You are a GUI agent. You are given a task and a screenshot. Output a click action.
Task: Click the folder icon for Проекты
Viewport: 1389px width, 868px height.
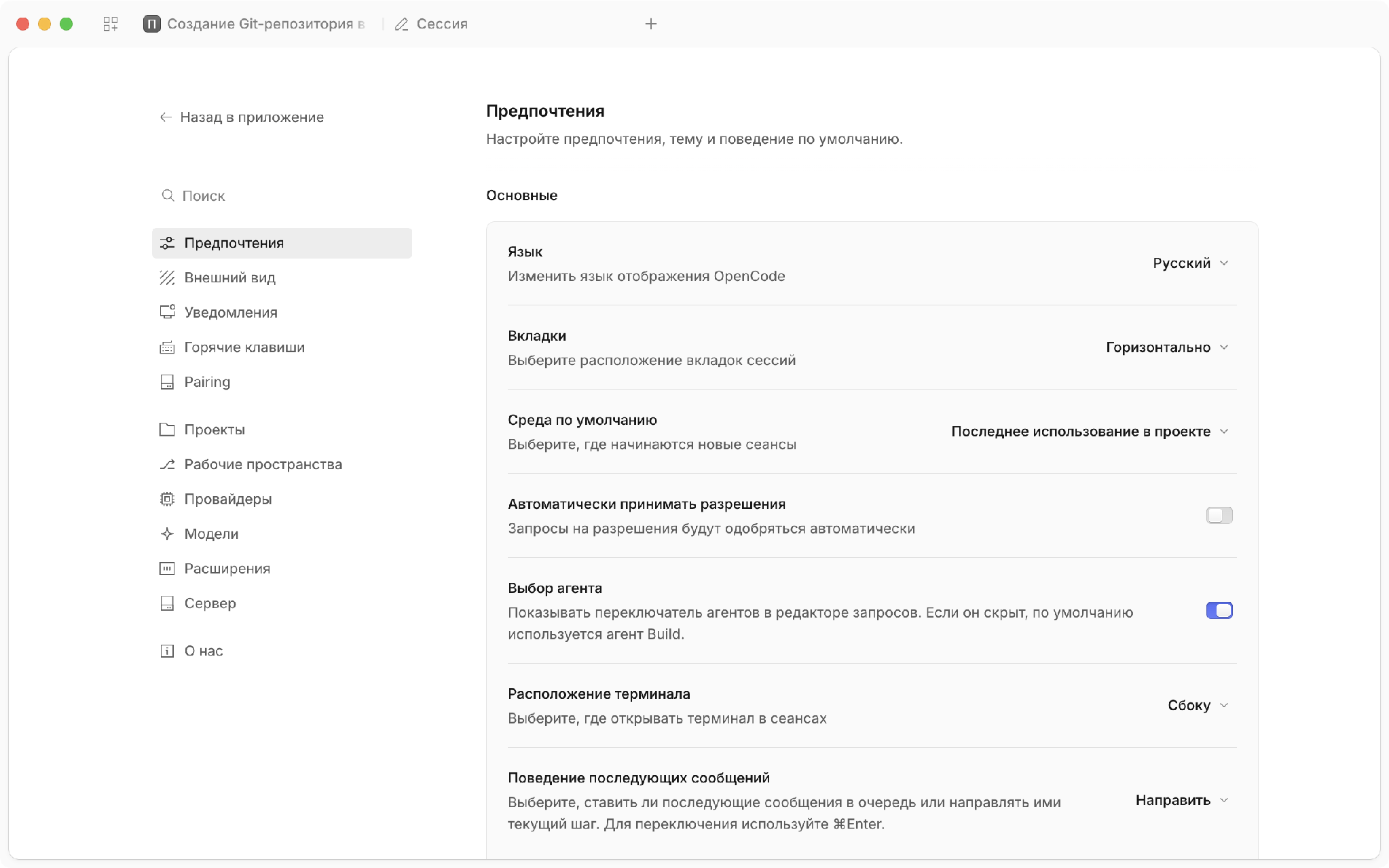[167, 430]
